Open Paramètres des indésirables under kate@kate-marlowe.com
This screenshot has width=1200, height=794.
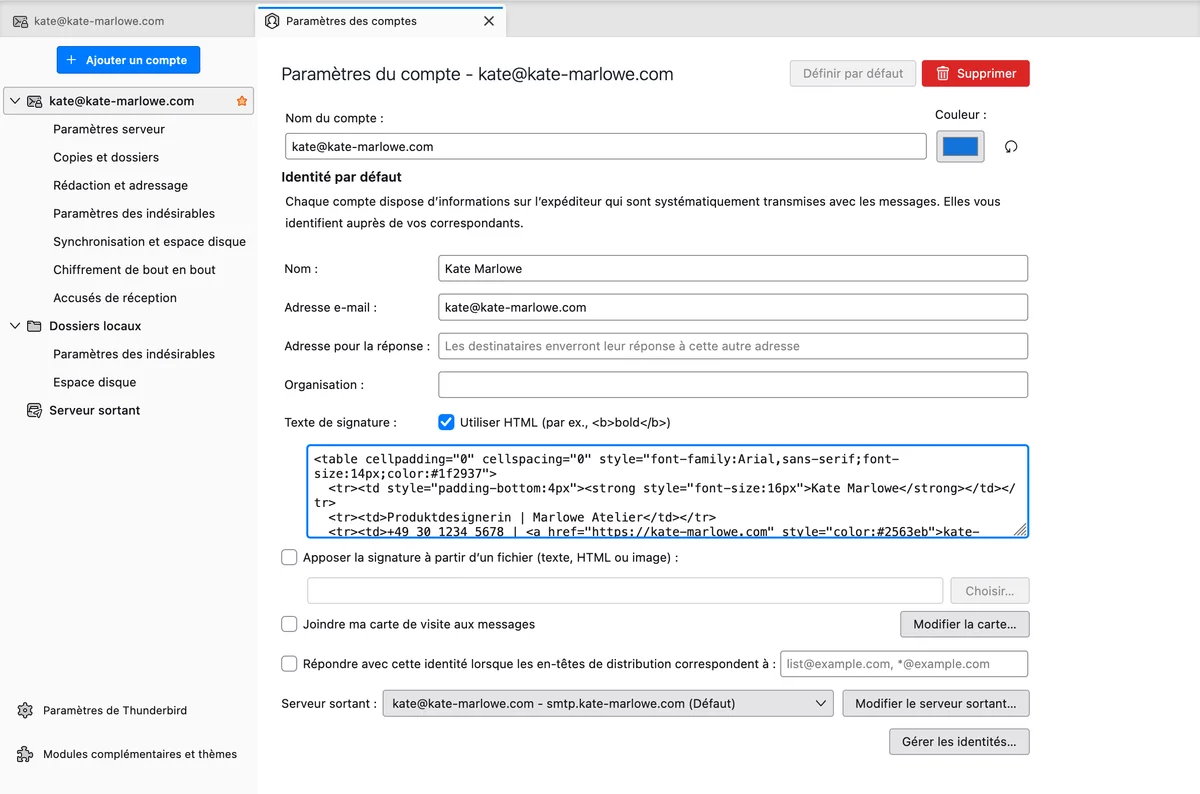[134, 213]
